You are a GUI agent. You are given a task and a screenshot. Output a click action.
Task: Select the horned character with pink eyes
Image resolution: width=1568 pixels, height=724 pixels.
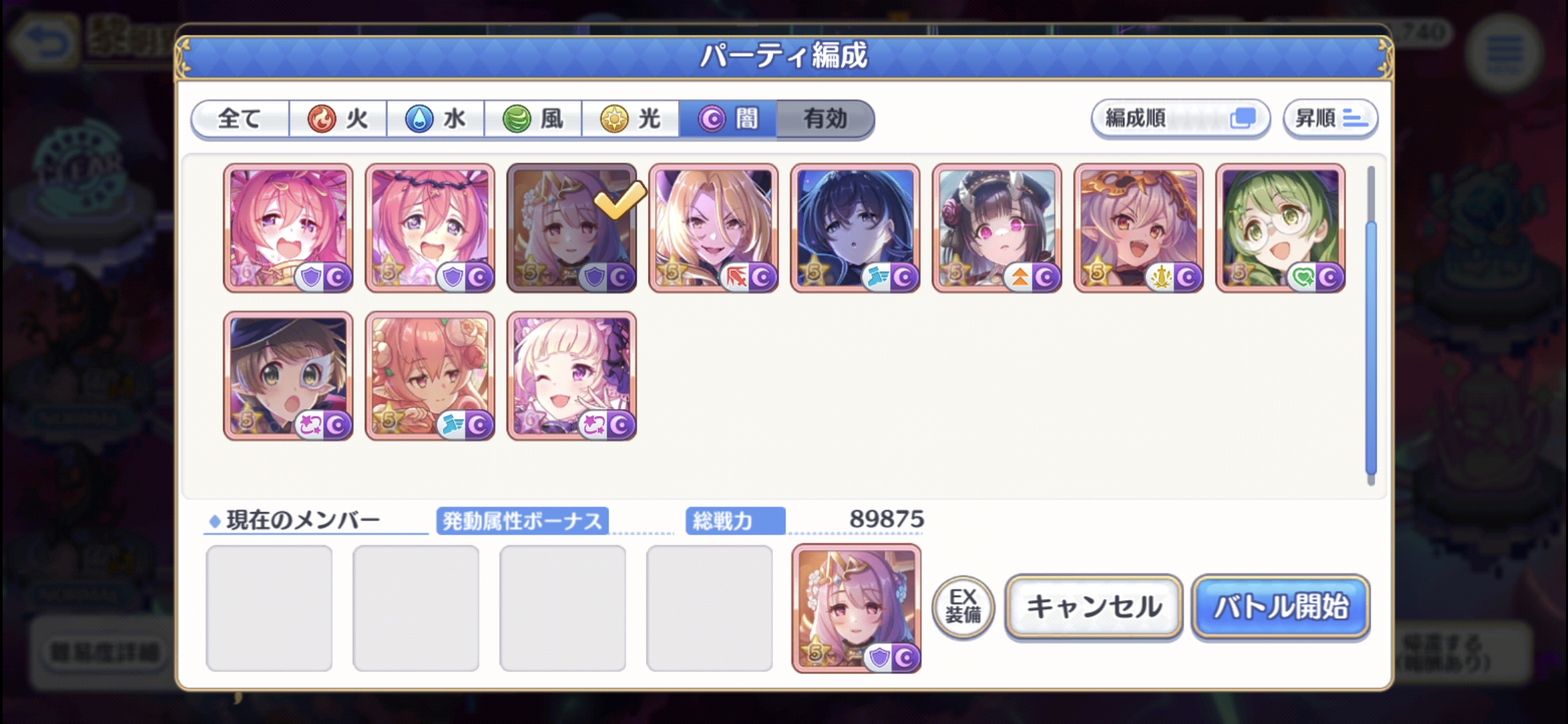coord(996,228)
